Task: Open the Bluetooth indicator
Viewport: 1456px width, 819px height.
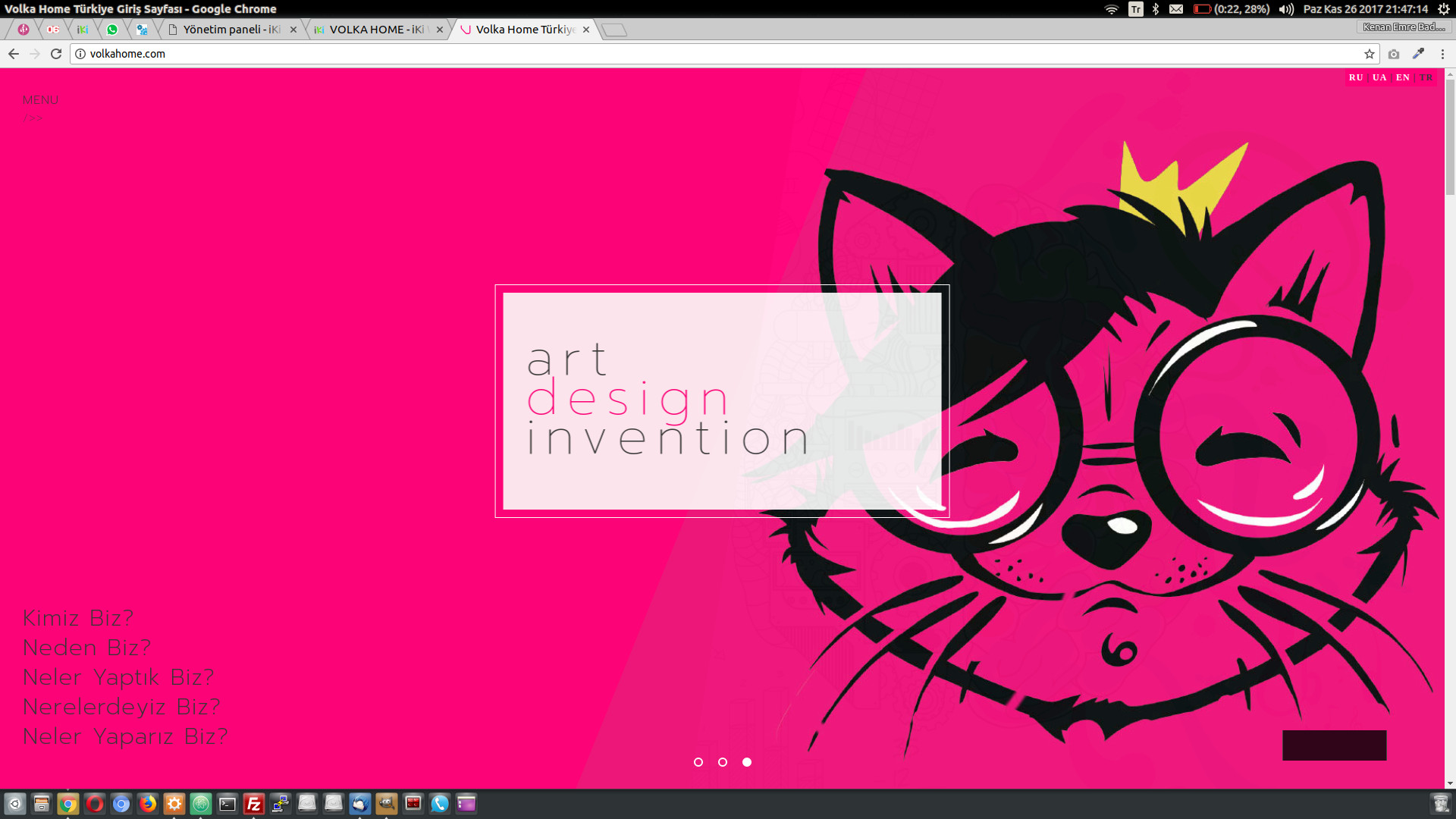Action: click(1156, 9)
